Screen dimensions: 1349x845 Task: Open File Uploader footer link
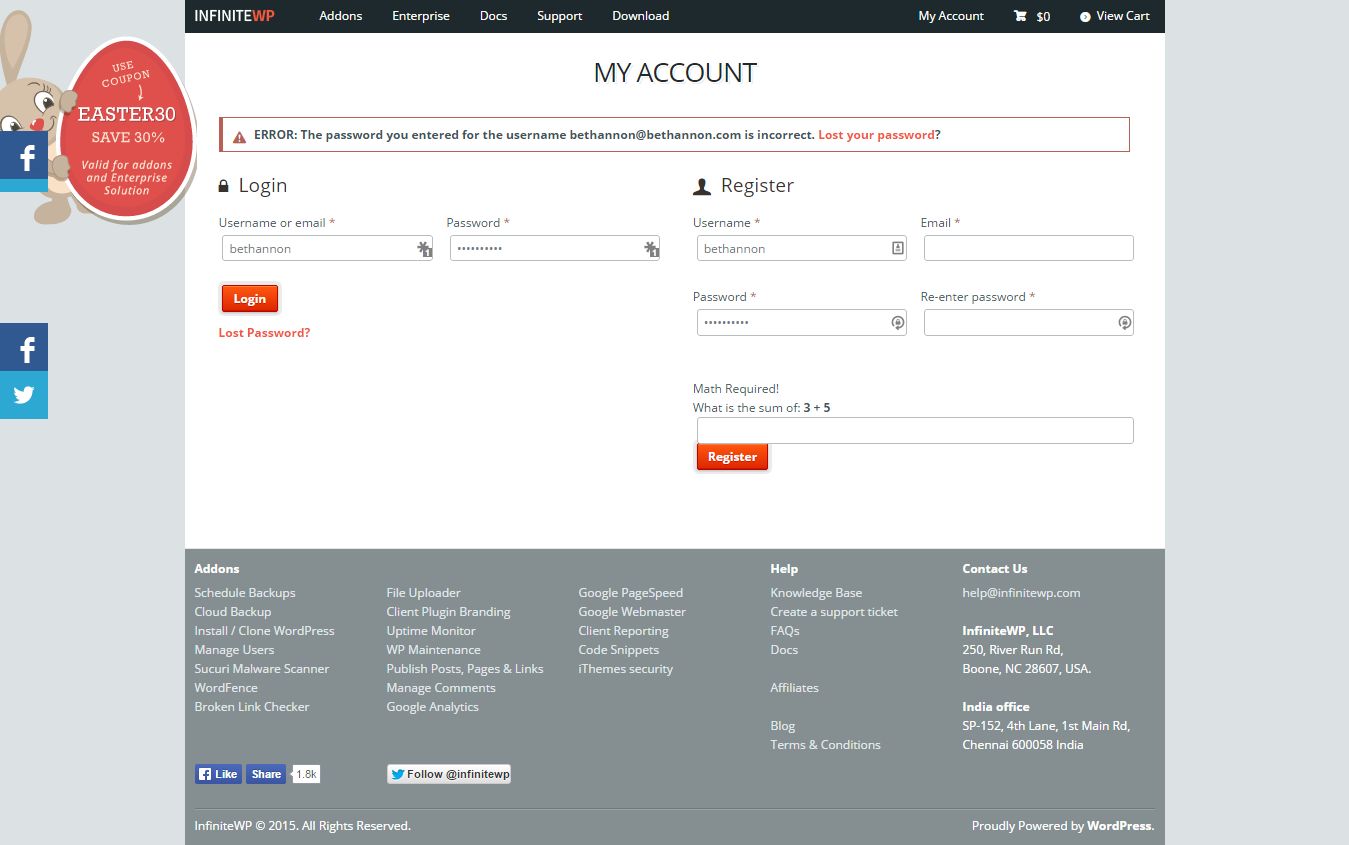[x=424, y=593]
